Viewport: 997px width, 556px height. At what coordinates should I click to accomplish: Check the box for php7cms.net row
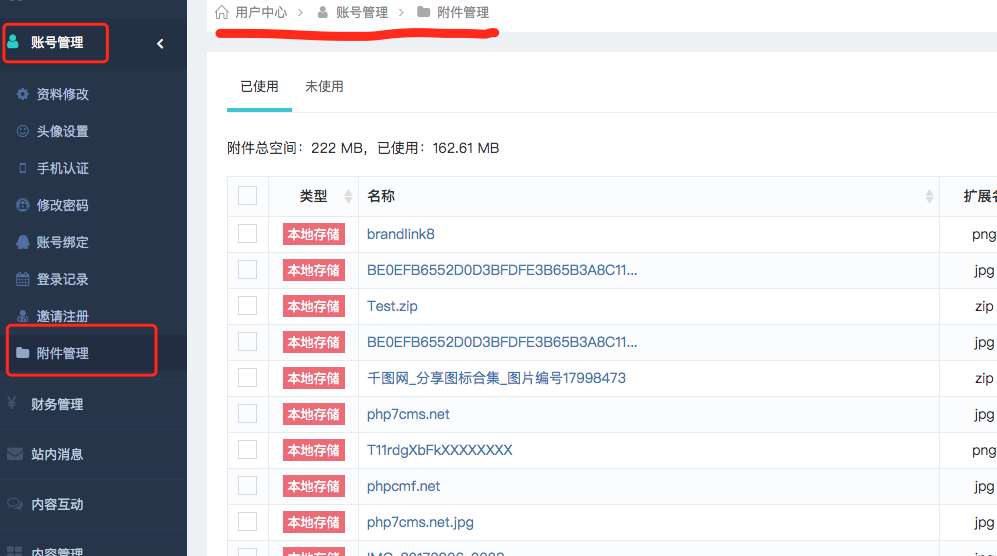(247, 414)
